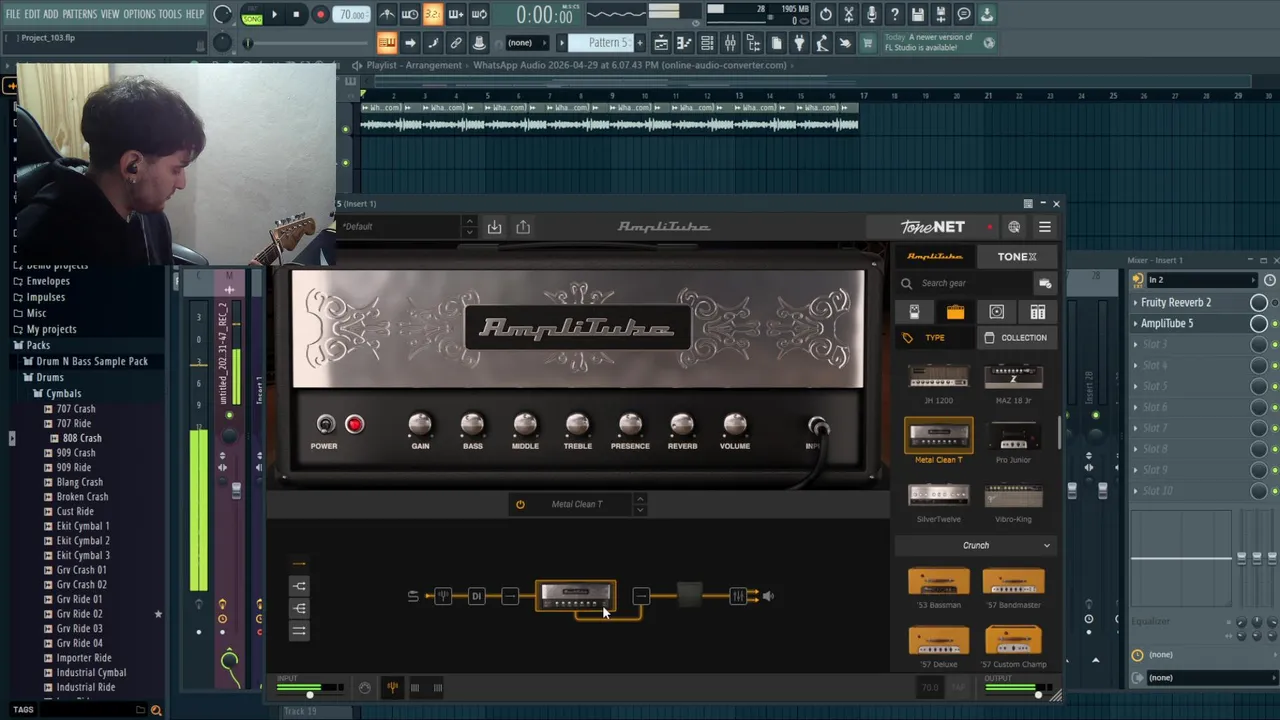
Task: Open the PATTERNS menu
Action: [x=80, y=14]
